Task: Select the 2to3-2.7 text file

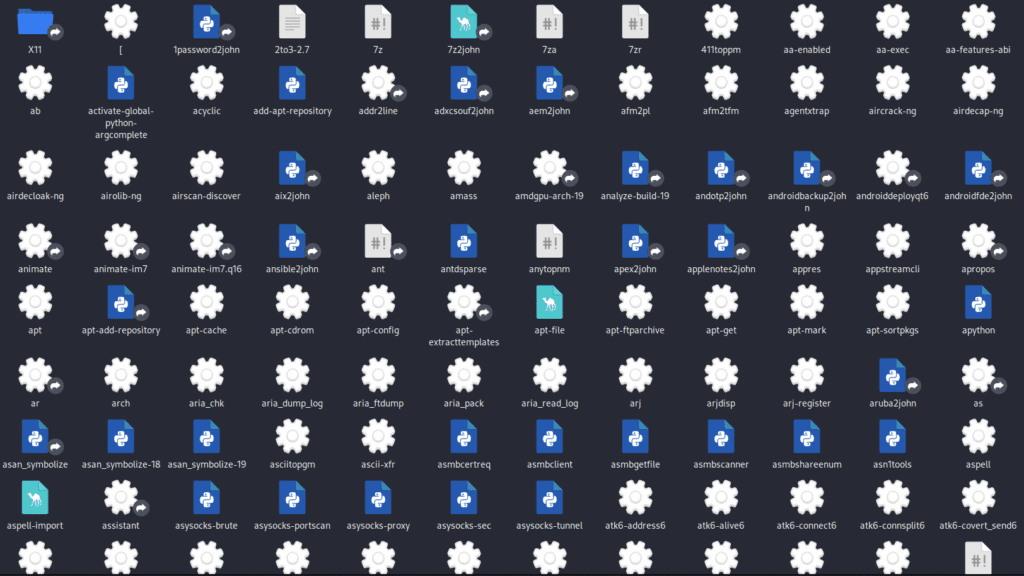Action: (x=292, y=21)
